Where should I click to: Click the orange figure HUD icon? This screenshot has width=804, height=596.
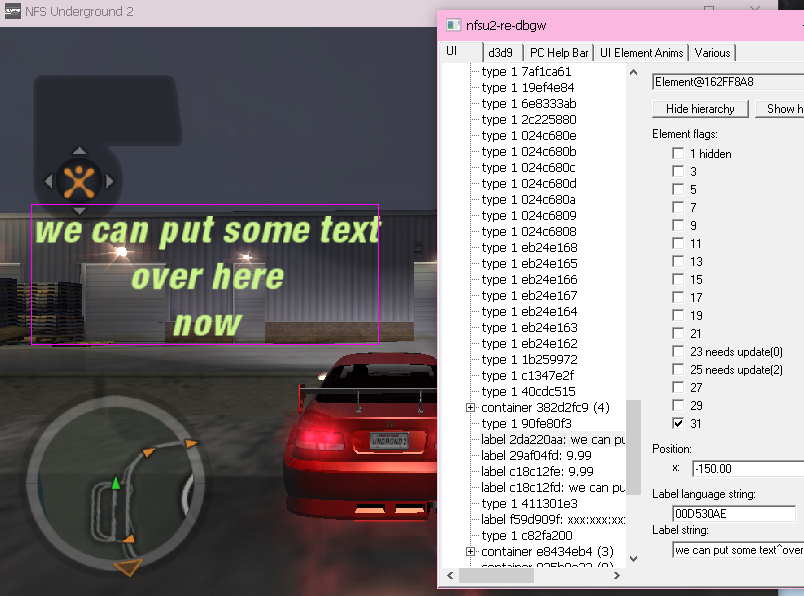pyautogui.click(x=78, y=181)
